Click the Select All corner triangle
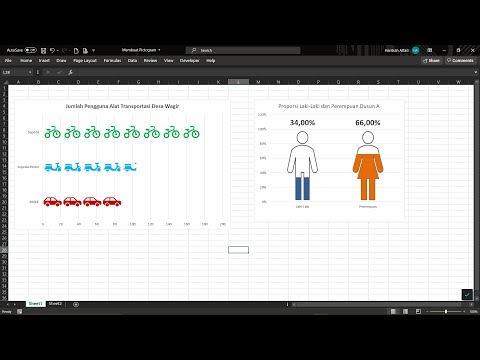The height and width of the screenshot is (360, 480). 5,82
